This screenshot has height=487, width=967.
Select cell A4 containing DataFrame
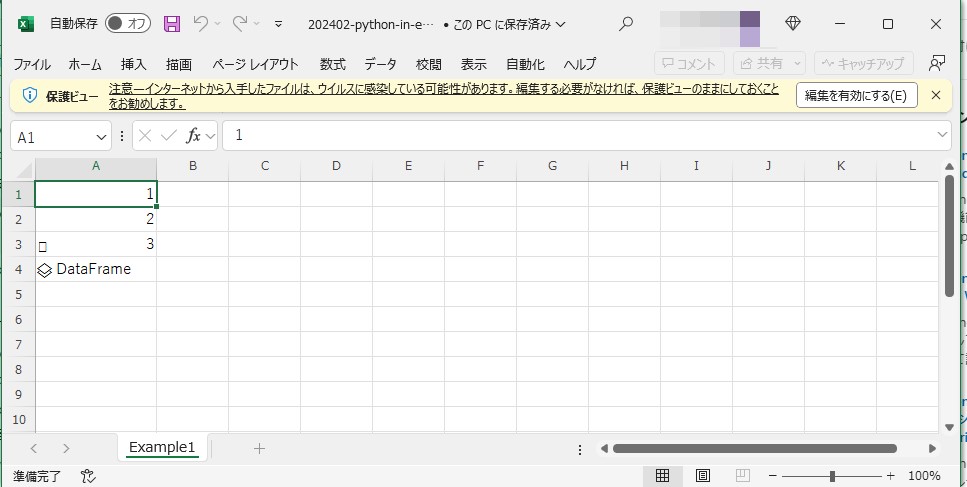[95, 269]
